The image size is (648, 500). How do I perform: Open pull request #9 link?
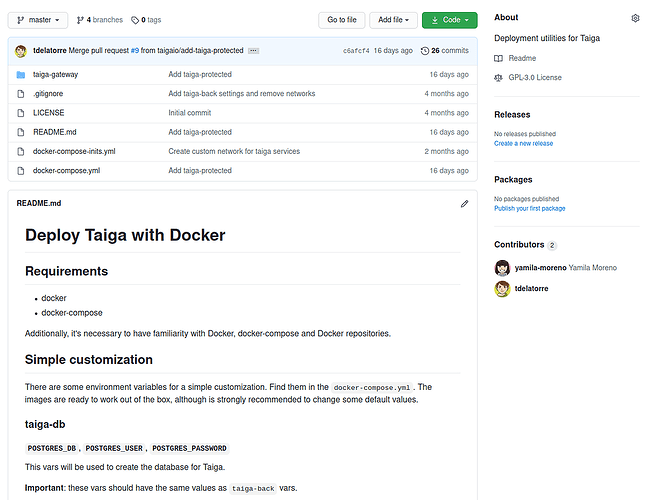pyautogui.click(x=135, y=50)
